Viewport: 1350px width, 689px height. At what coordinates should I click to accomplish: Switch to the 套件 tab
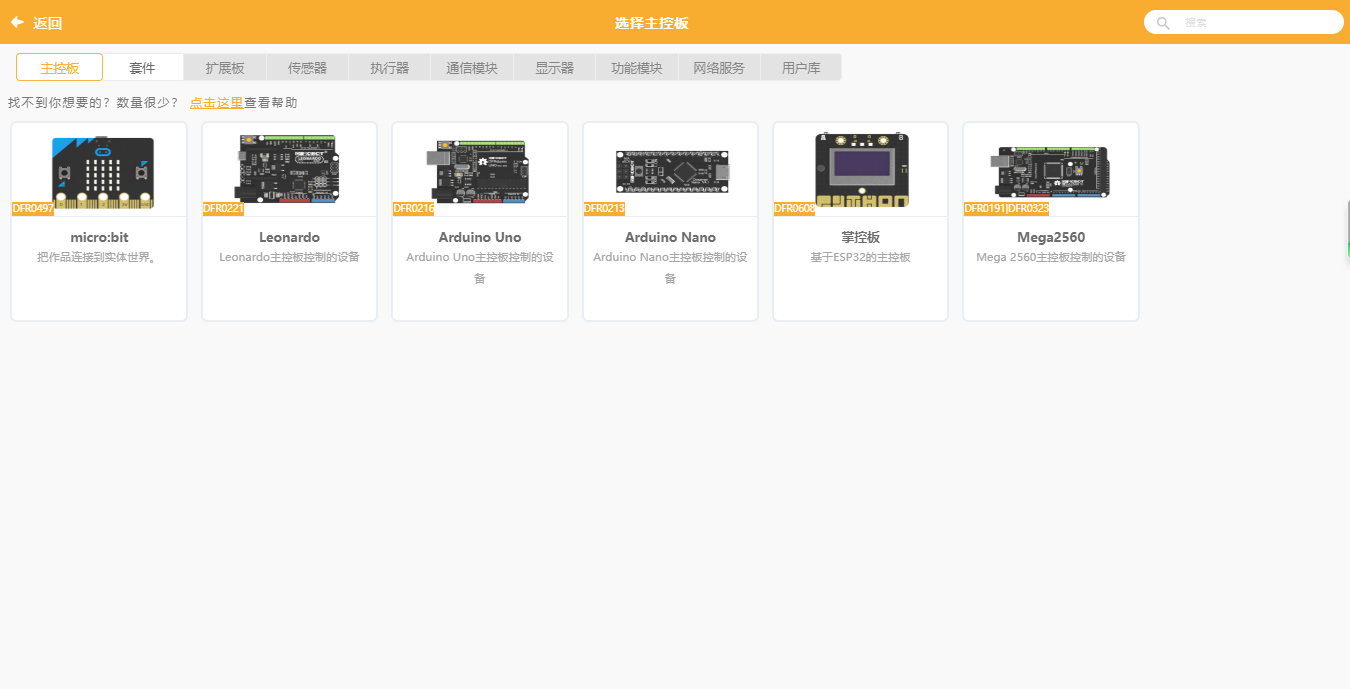[x=143, y=68]
